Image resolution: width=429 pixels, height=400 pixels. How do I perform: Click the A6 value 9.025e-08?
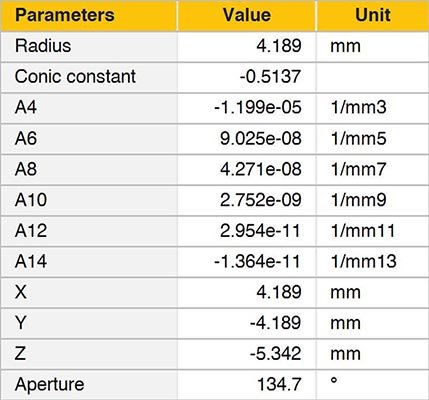(261, 138)
